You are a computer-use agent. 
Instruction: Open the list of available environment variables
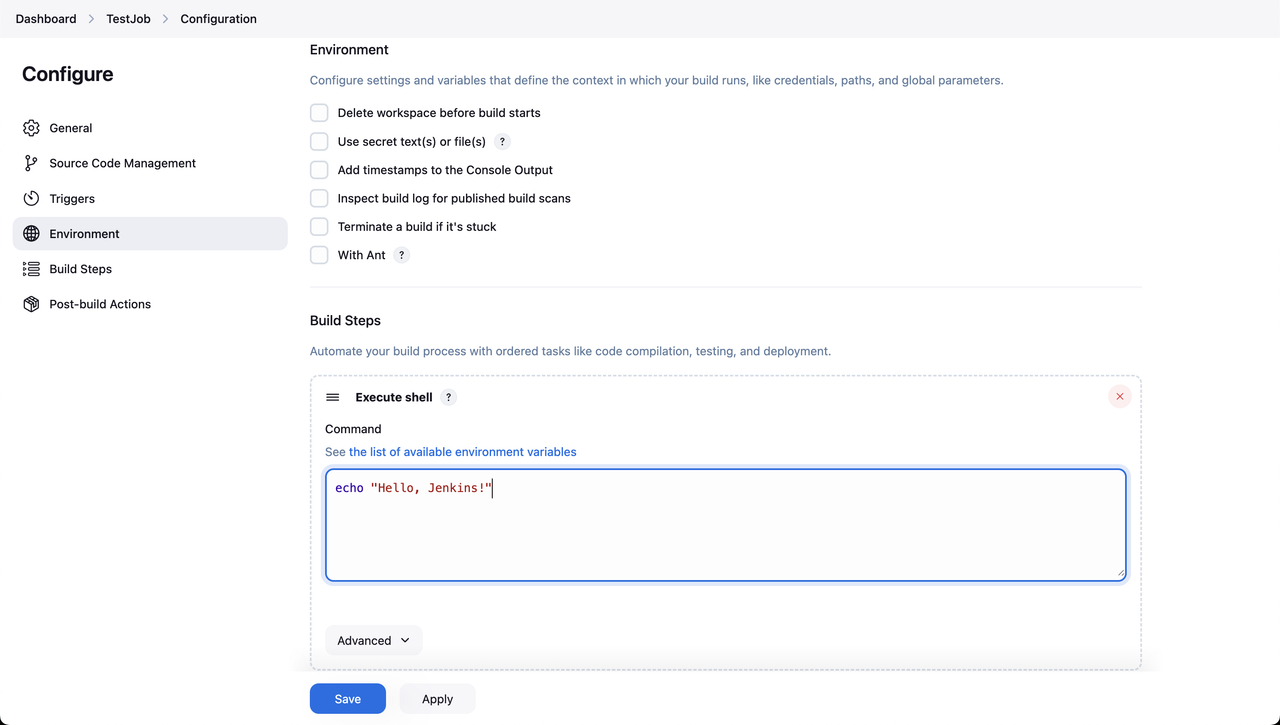[x=462, y=452]
